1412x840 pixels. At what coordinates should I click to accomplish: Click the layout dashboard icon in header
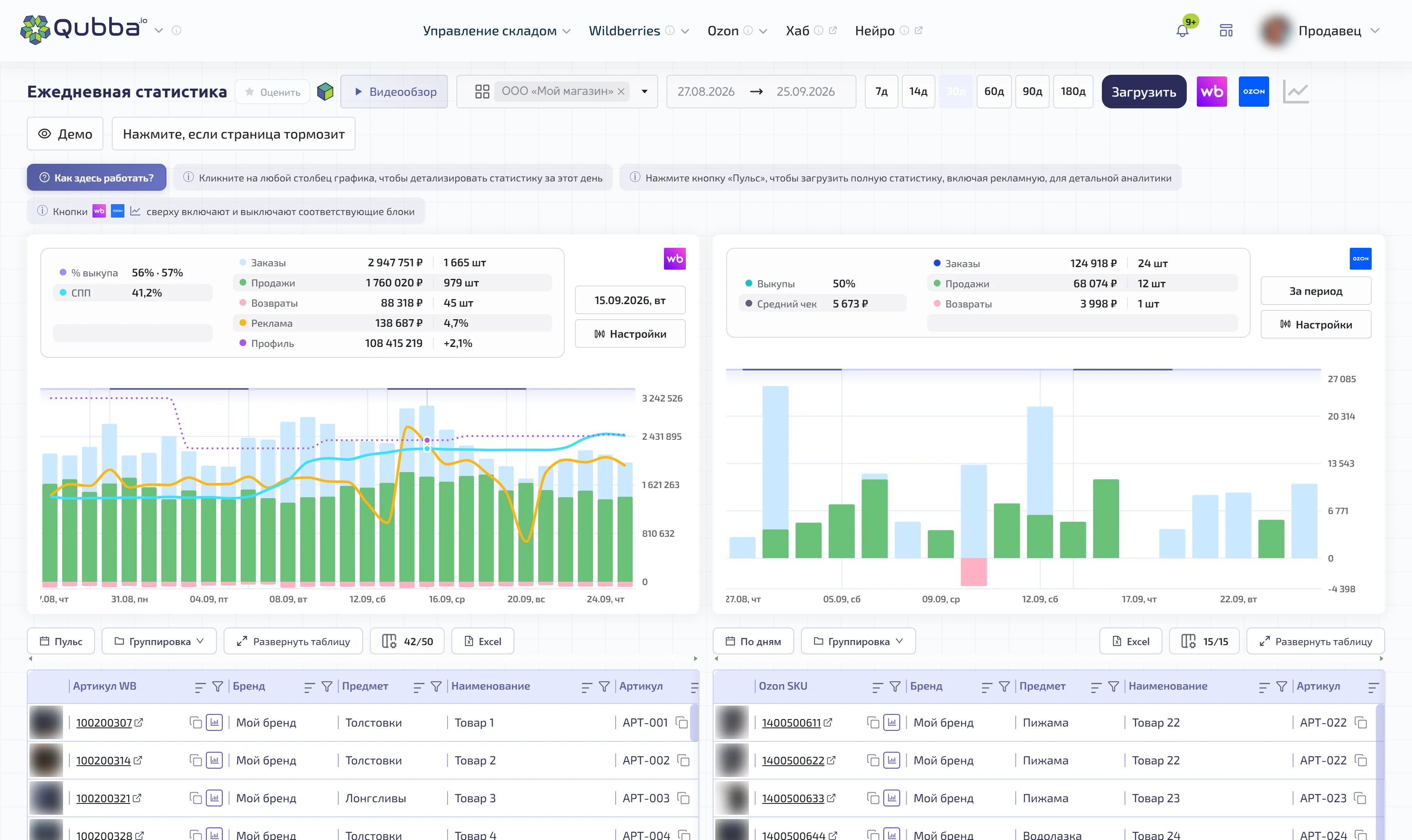click(x=1226, y=31)
